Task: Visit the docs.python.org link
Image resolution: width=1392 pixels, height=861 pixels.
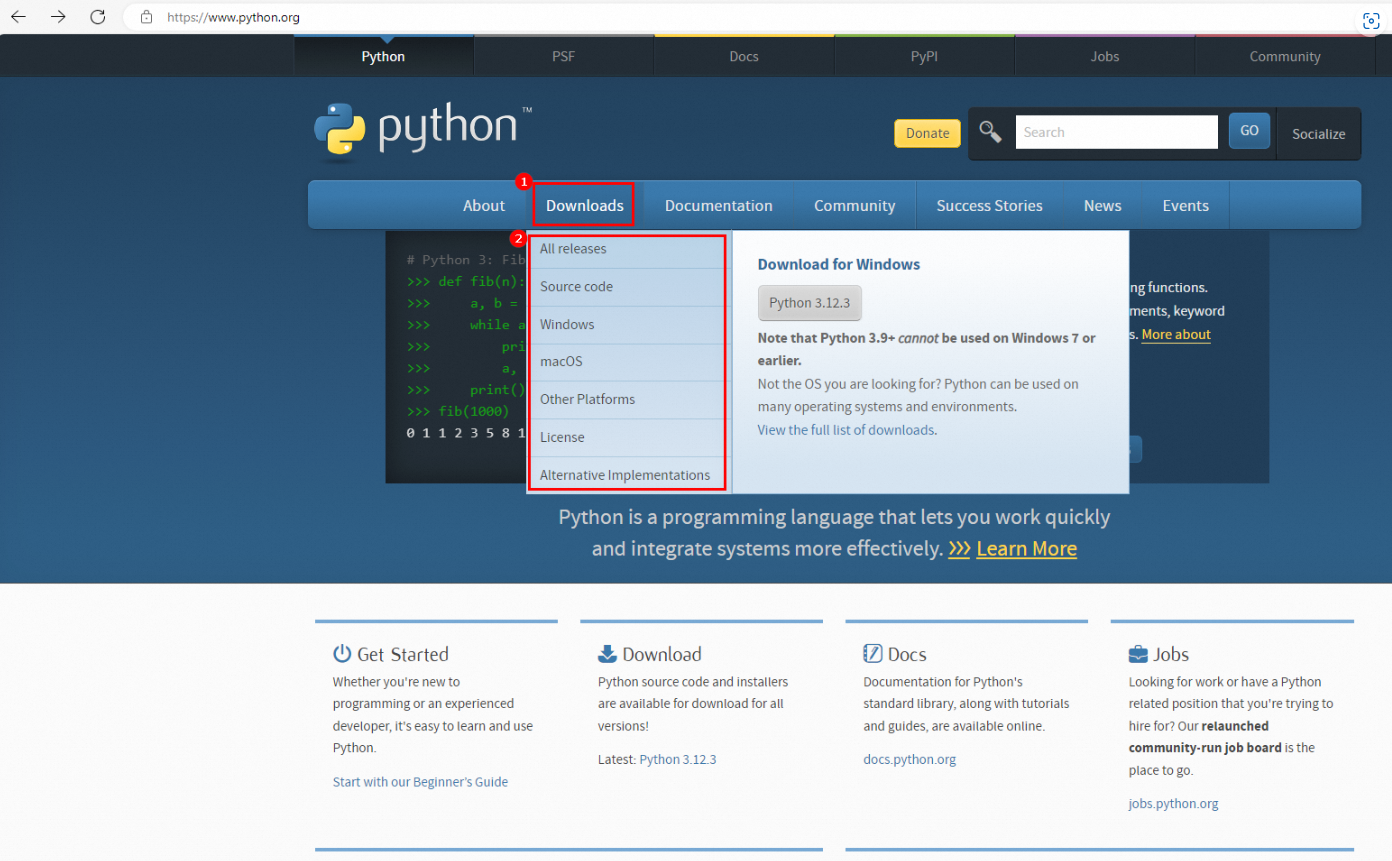Action: 909,760
